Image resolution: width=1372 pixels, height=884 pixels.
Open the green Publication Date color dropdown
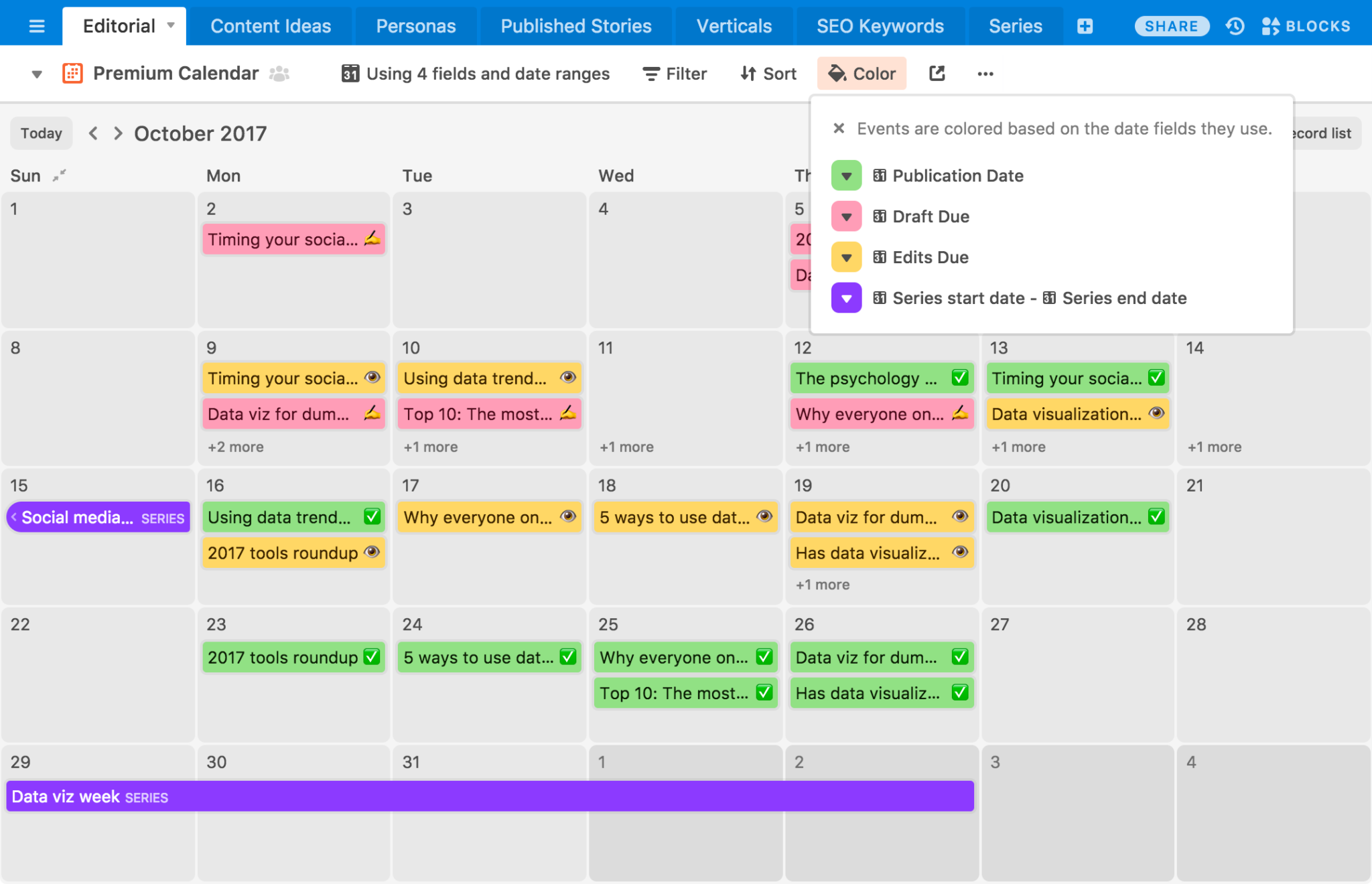pos(846,175)
